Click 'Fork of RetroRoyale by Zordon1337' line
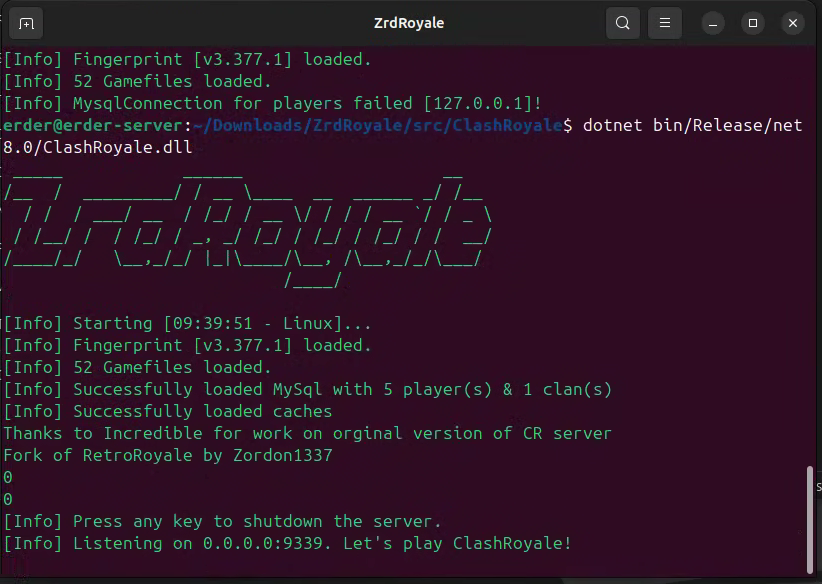Viewport: 822px width, 584px height. (x=168, y=456)
